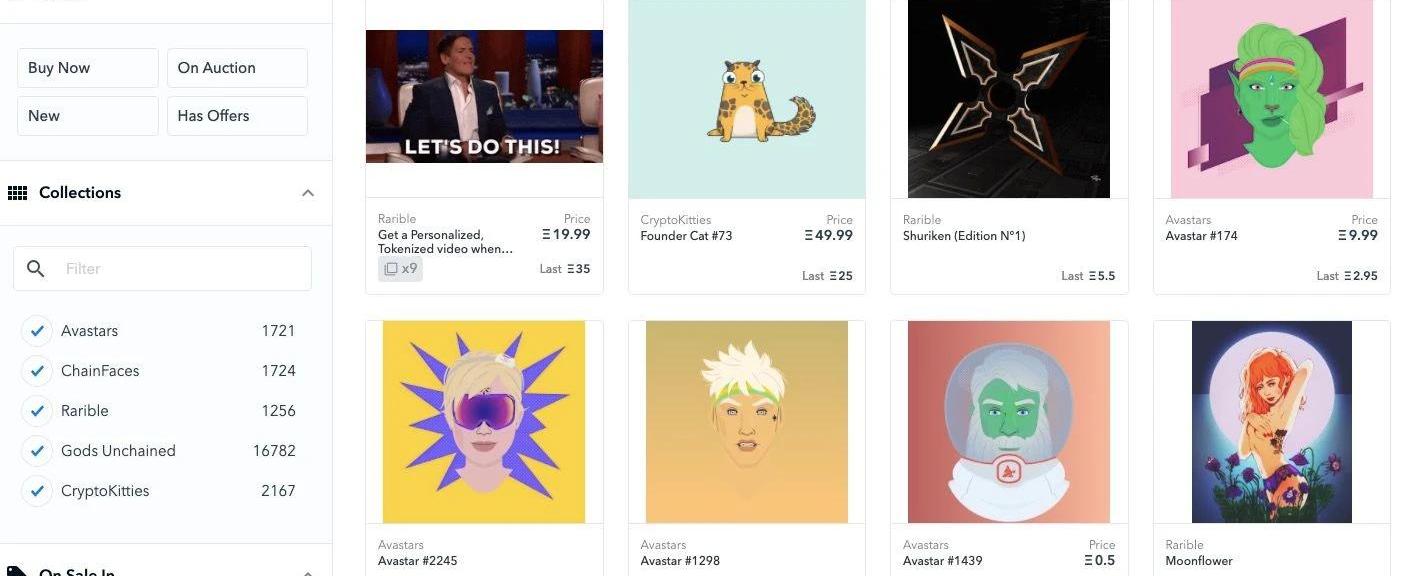This screenshot has width=1417, height=576.
Task: Uncheck the Gods Unchained collection checkbox
Action: pyautogui.click(x=37, y=451)
